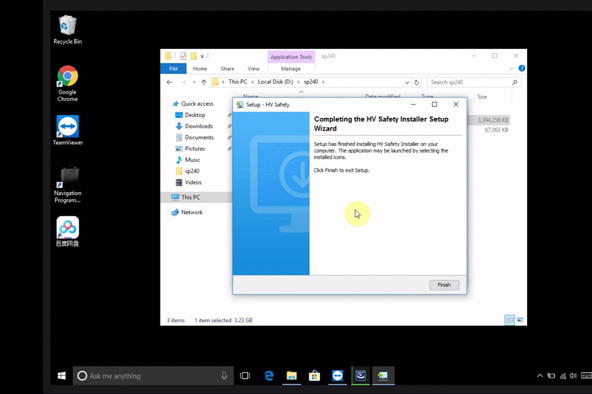Viewport: 592px width, 394px height.
Task: Open the Manage ribbon tab
Action: [x=291, y=69]
